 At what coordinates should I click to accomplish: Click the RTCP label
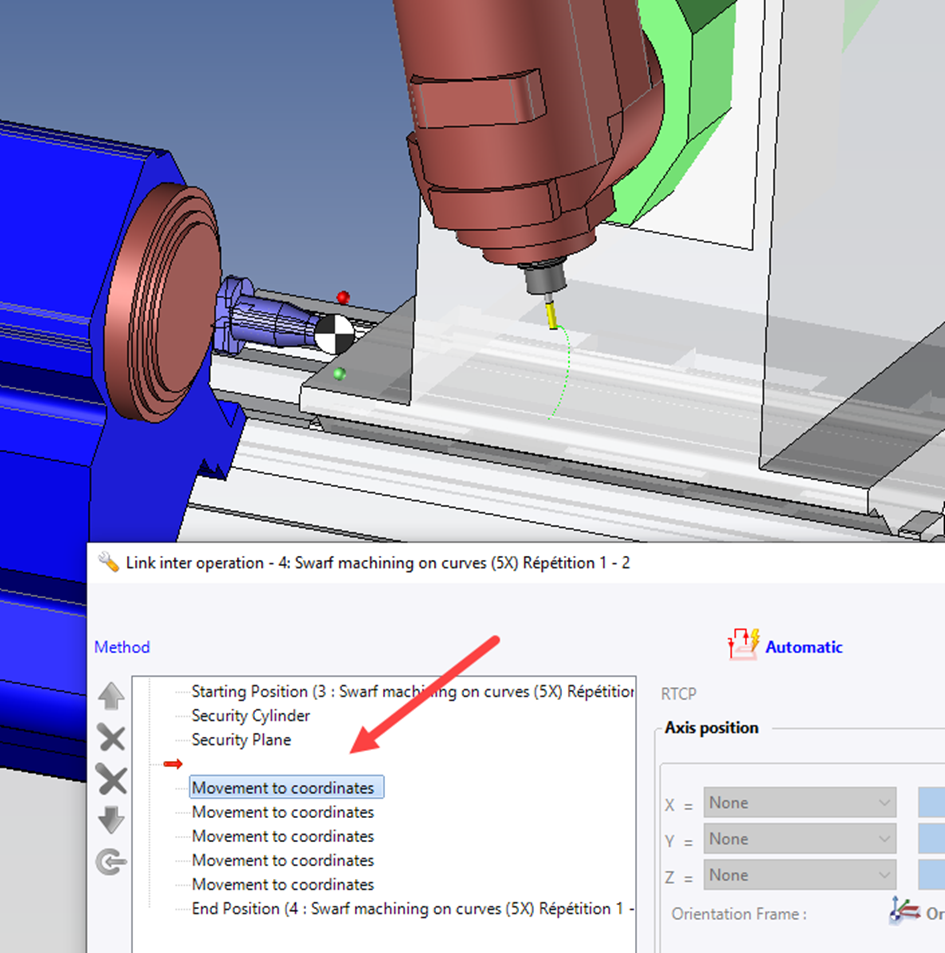point(678,693)
